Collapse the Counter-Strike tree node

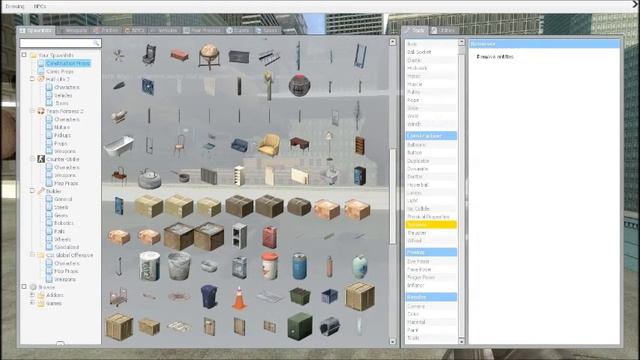pos(32,159)
